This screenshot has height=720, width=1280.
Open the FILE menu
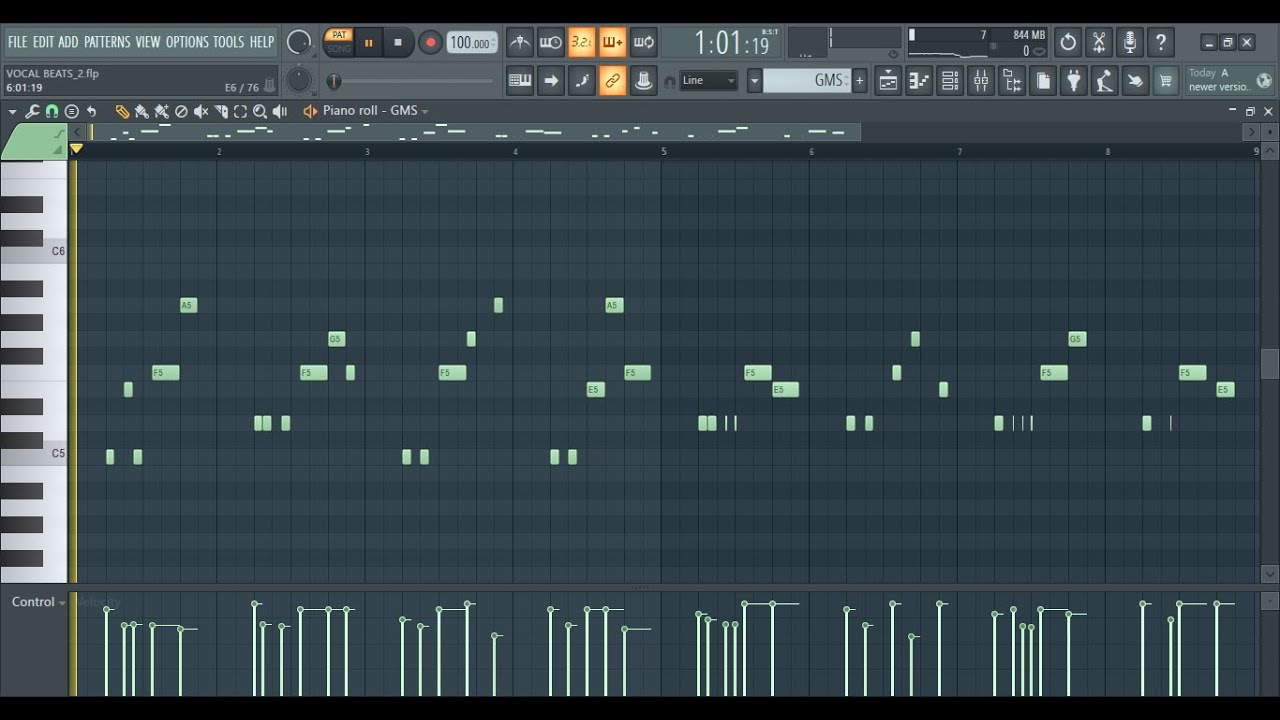click(18, 42)
